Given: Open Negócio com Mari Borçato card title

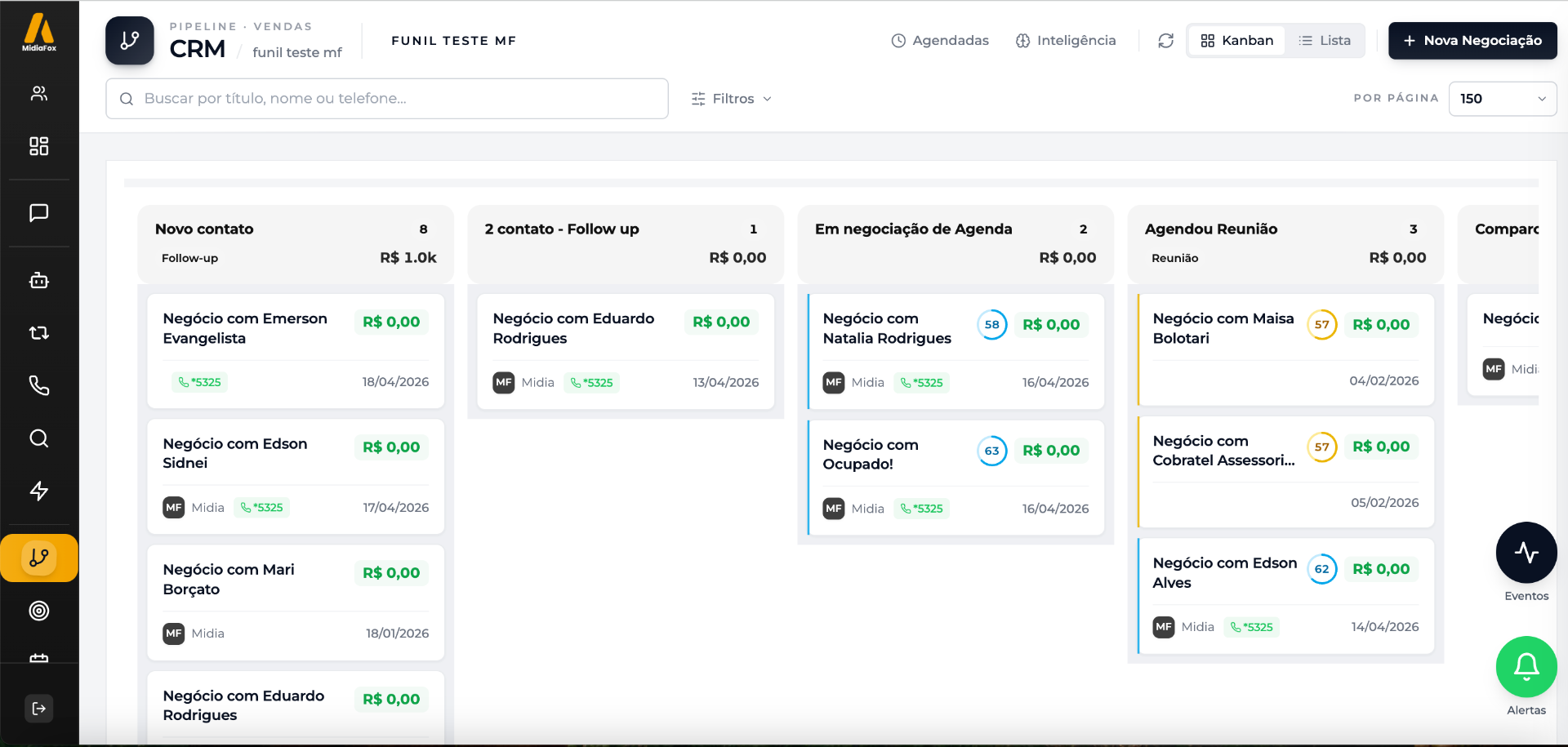Looking at the screenshot, I should pyautogui.click(x=229, y=580).
